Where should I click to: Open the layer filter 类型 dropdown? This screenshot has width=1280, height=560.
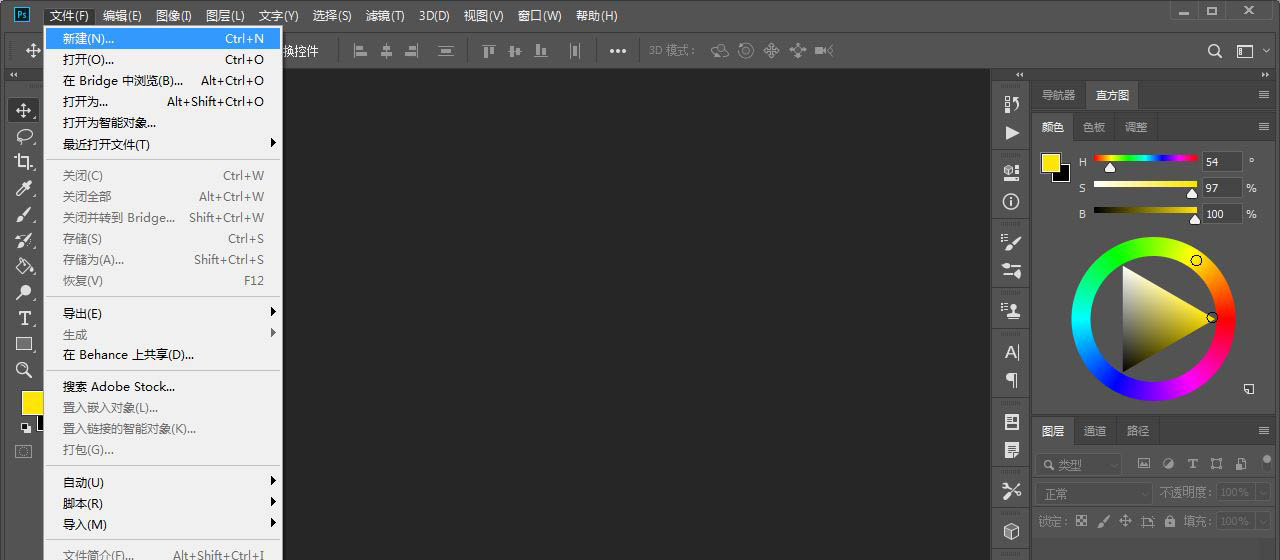pos(1079,464)
